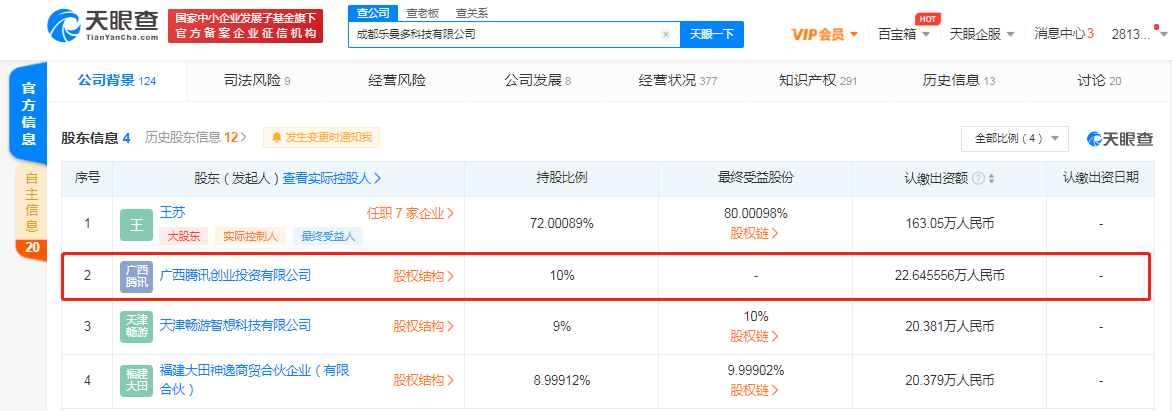The height and width of the screenshot is (411, 1172).
Task: Click the 72.00089% shareholding value
Action: (561, 223)
